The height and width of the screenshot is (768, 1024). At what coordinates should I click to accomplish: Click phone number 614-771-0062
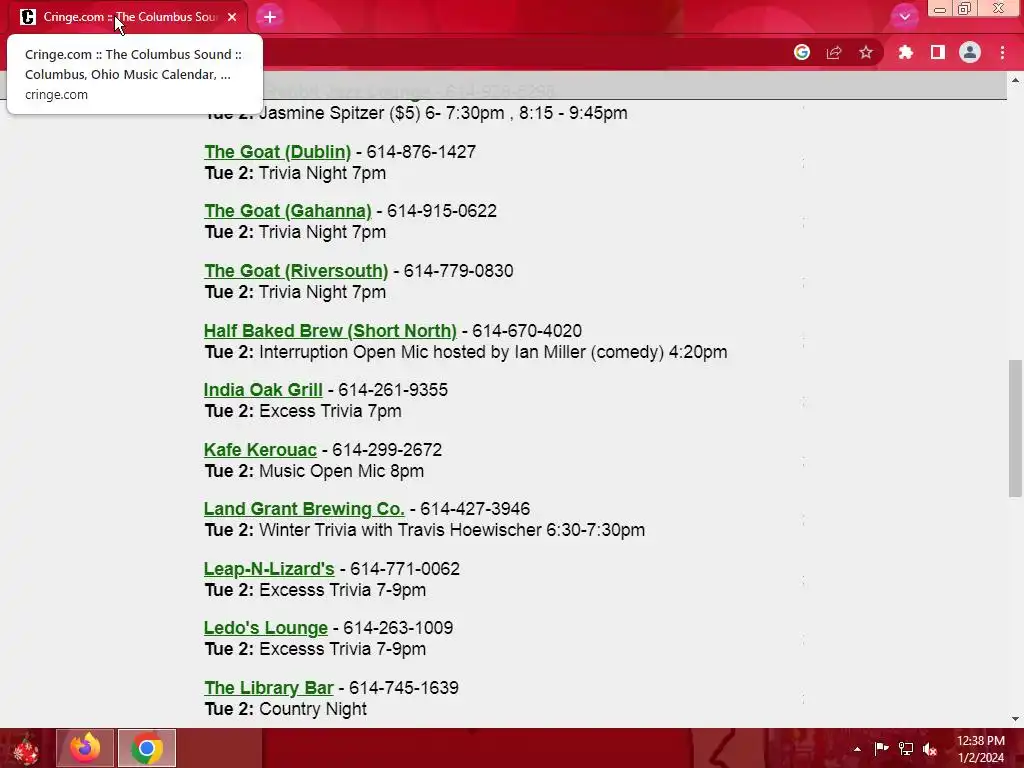point(405,569)
